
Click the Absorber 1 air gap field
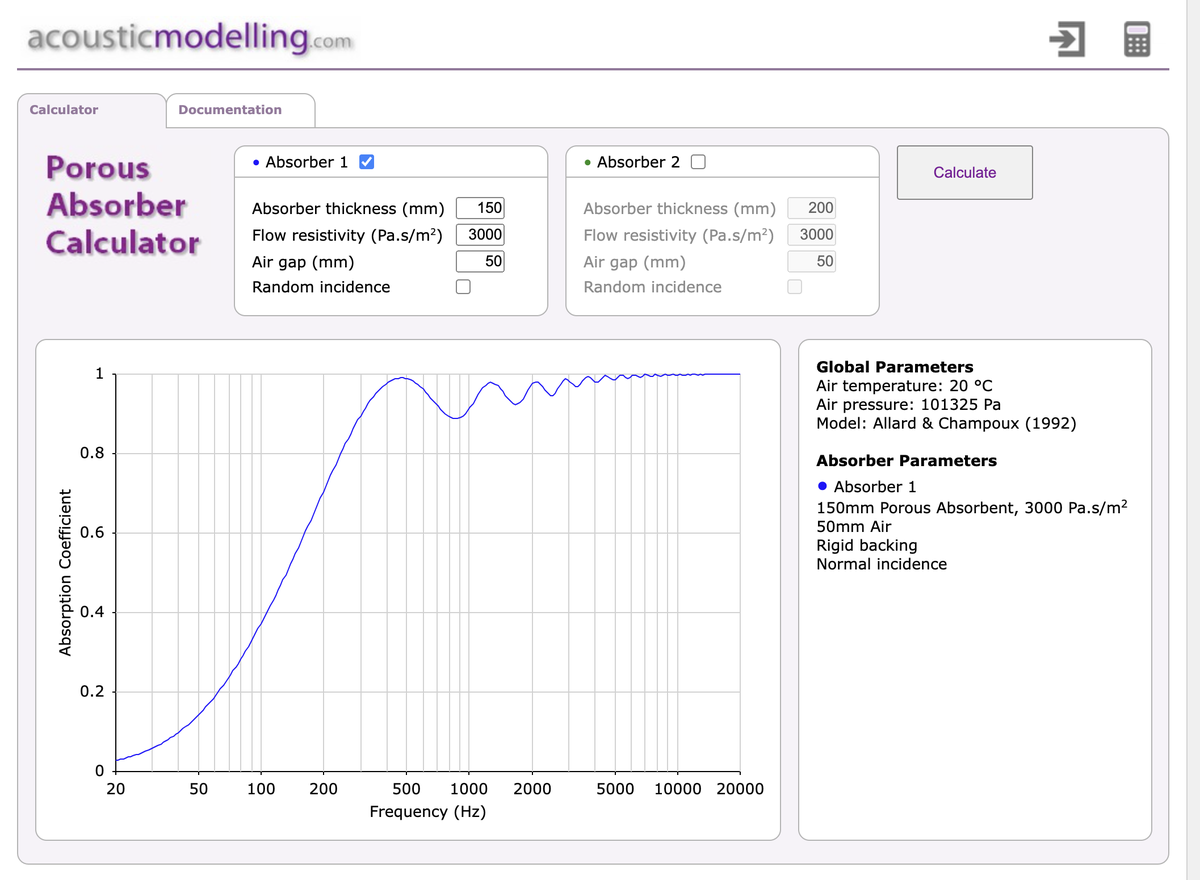(x=480, y=261)
